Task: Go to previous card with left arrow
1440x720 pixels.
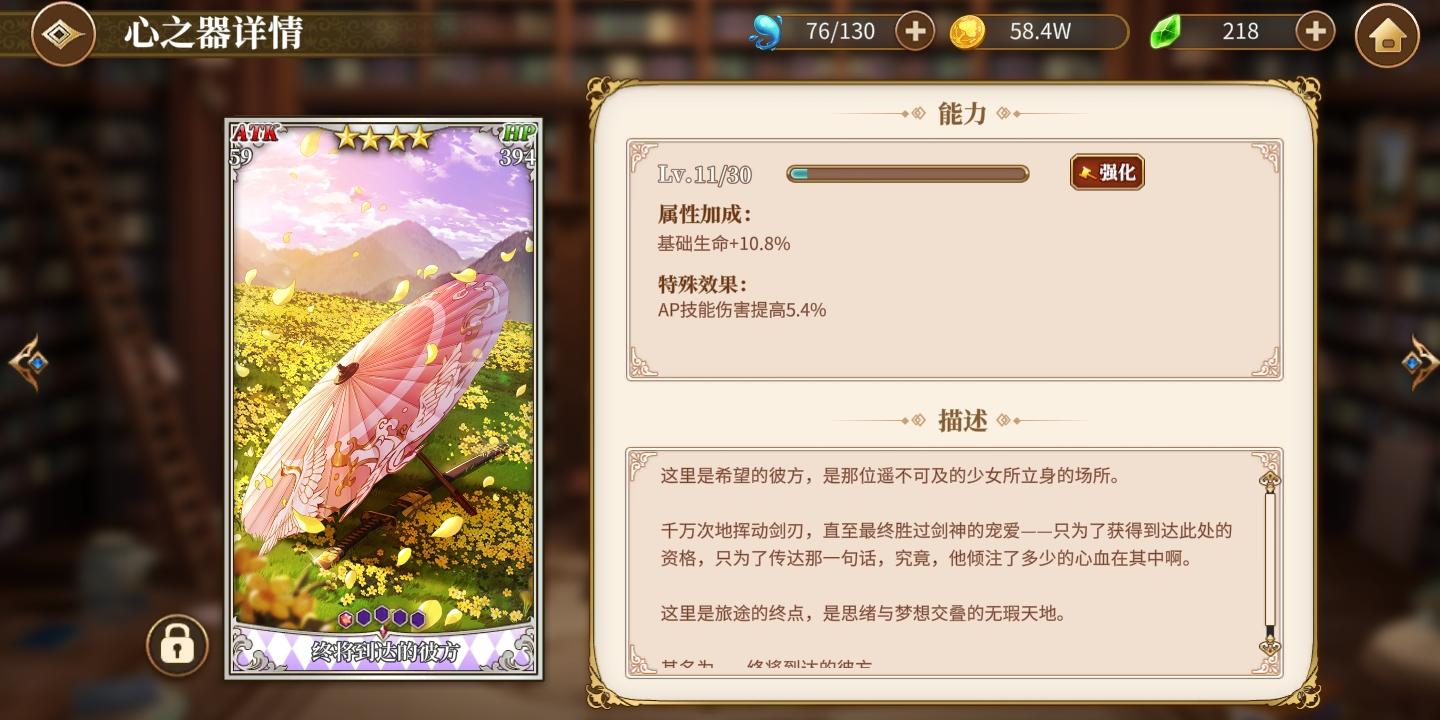Action: click(x=29, y=361)
